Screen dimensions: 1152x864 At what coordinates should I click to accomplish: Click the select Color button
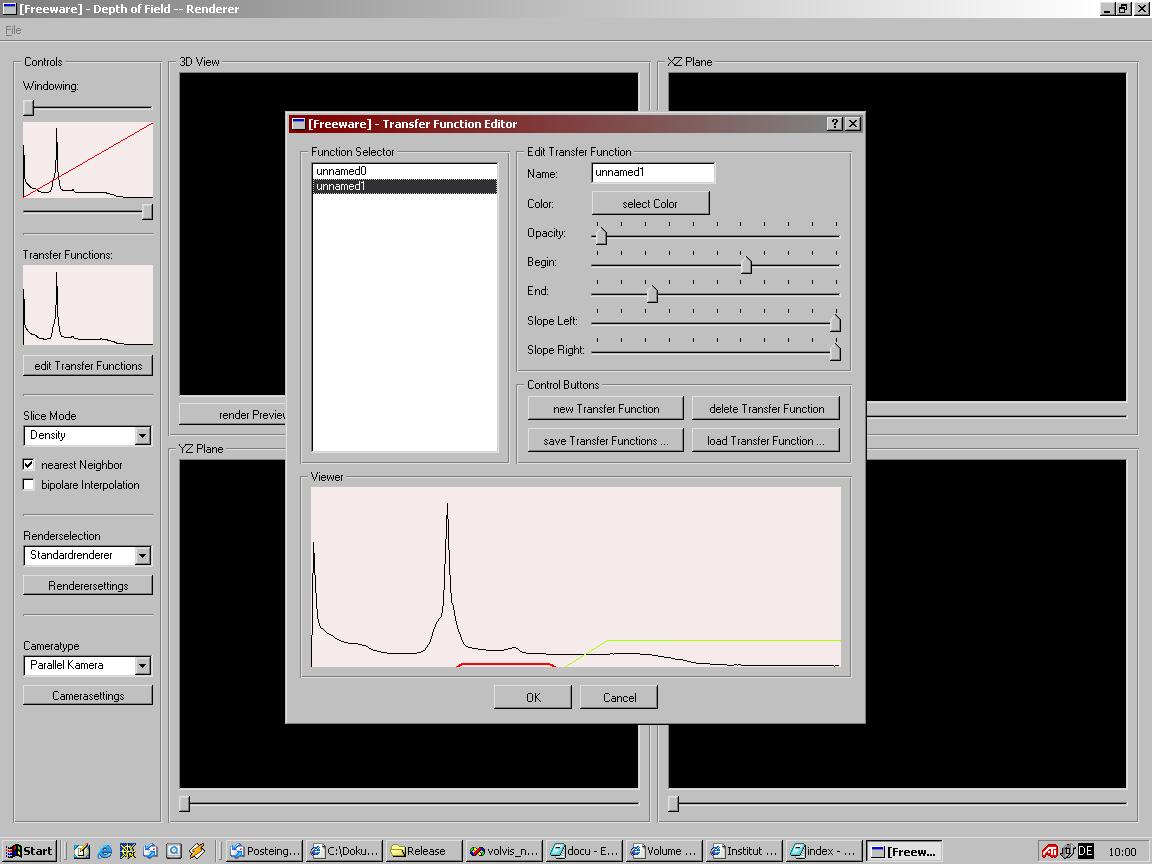[650, 204]
